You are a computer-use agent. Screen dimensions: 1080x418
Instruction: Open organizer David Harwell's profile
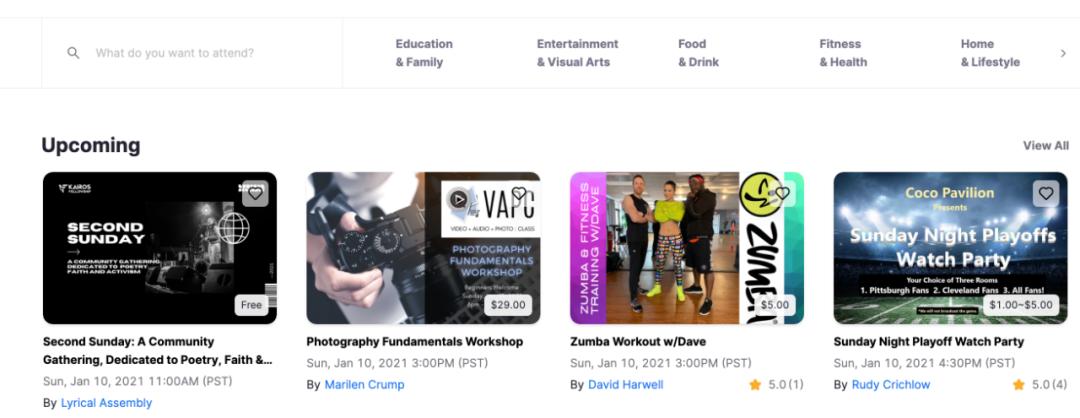625,385
